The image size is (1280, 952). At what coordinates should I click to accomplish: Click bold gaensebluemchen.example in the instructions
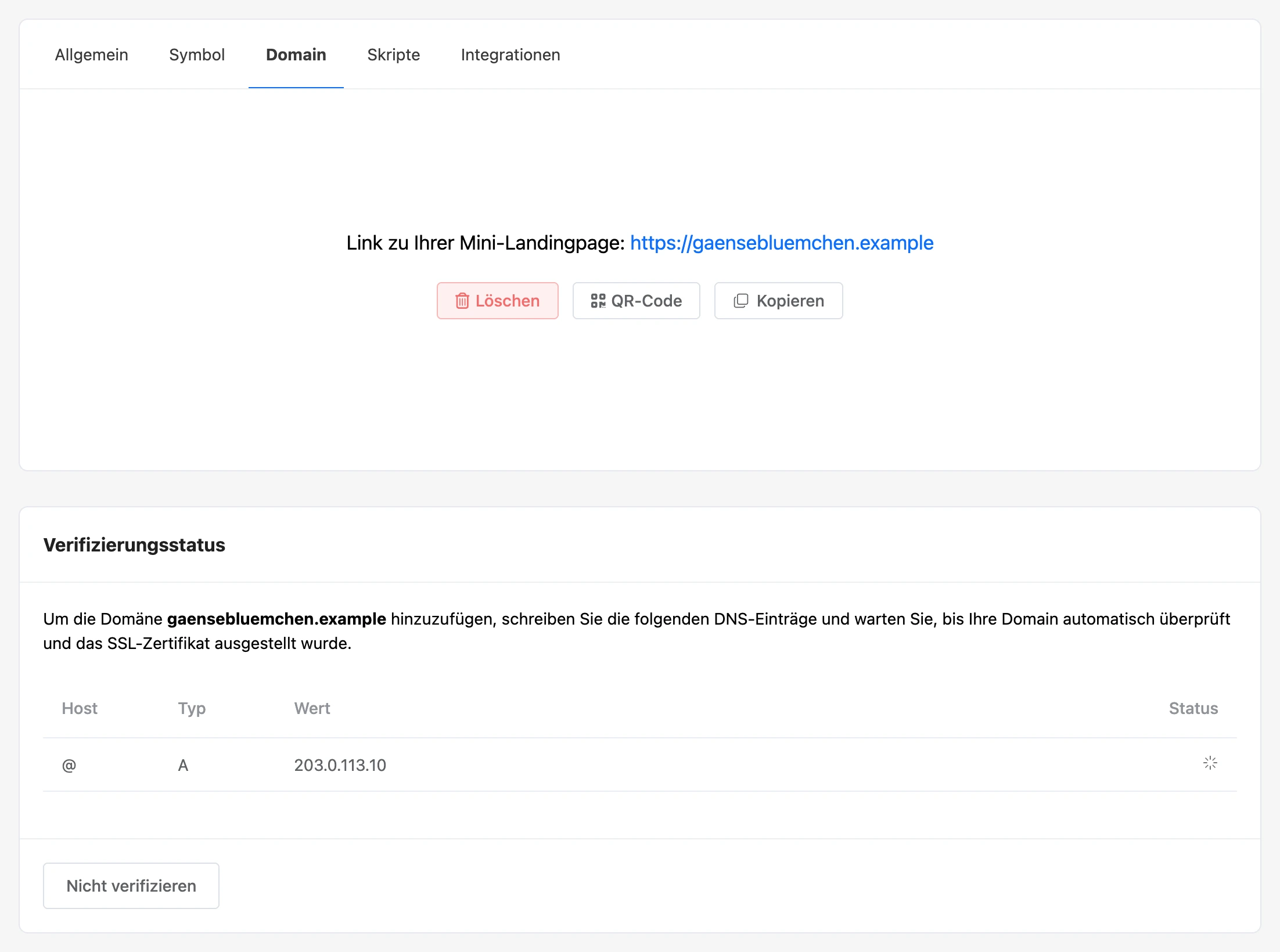coord(276,619)
